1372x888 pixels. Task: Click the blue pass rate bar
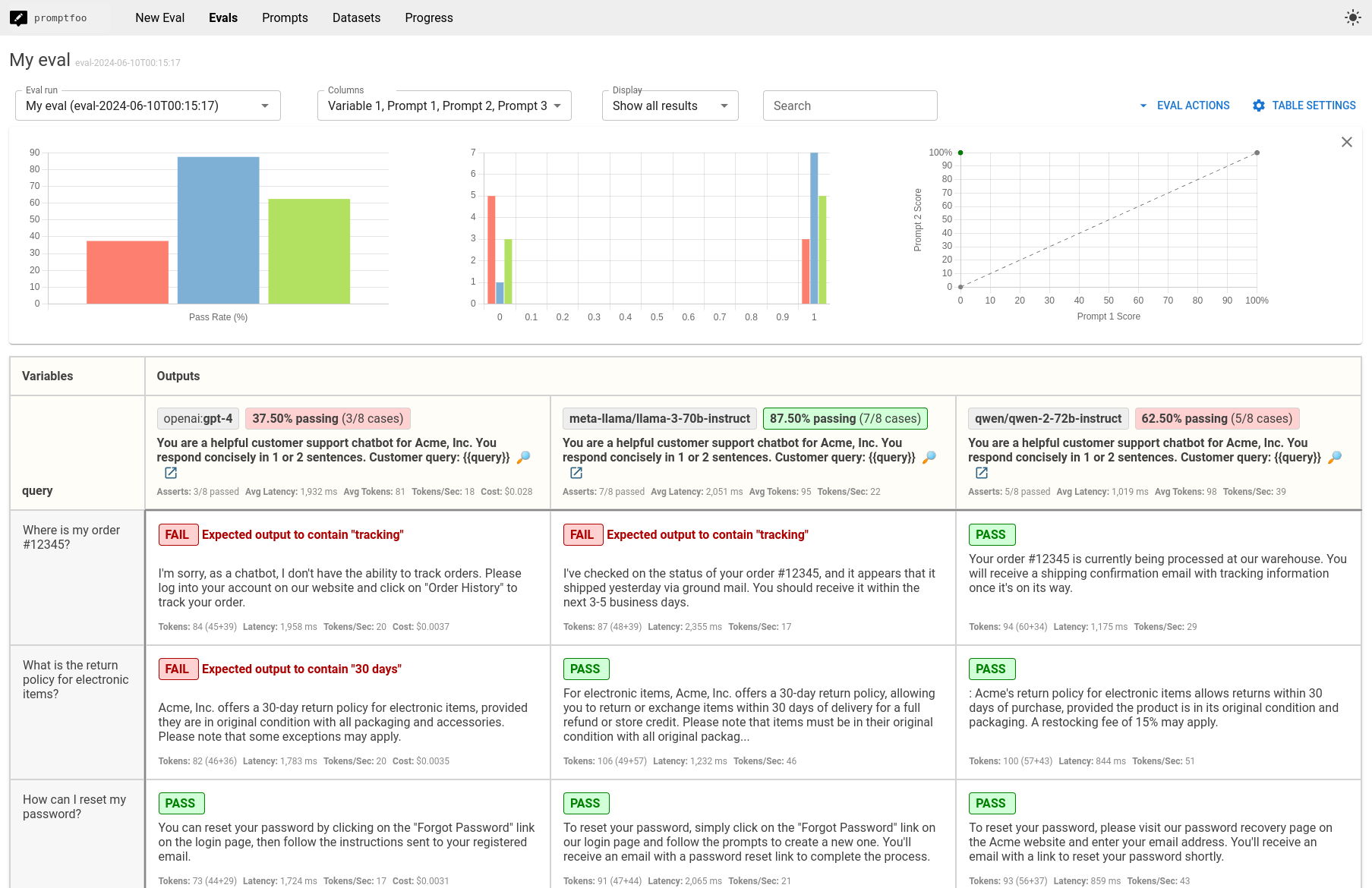click(x=218, y=230)
